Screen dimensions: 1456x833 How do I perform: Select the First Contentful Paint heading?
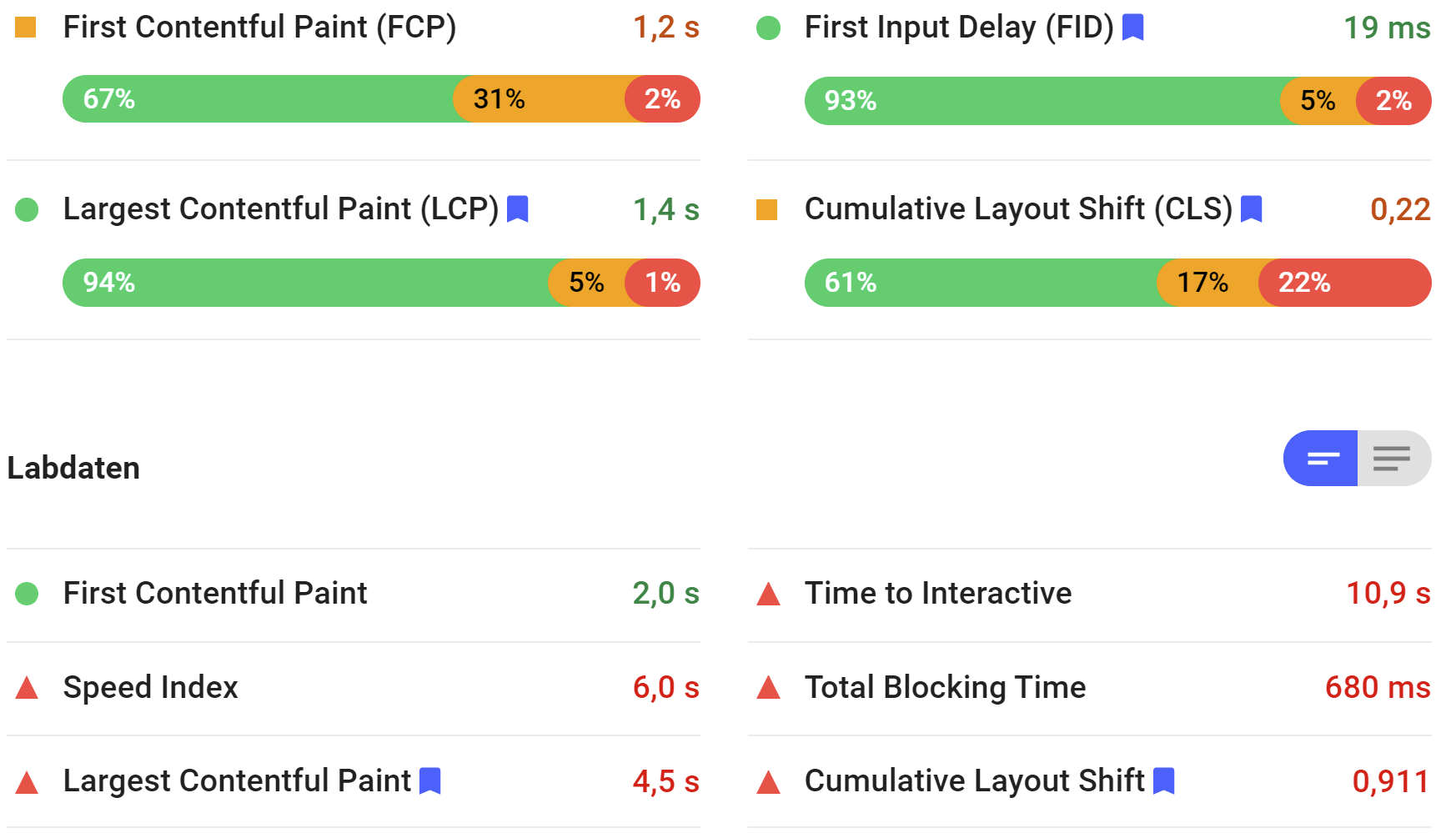[214, 594]
